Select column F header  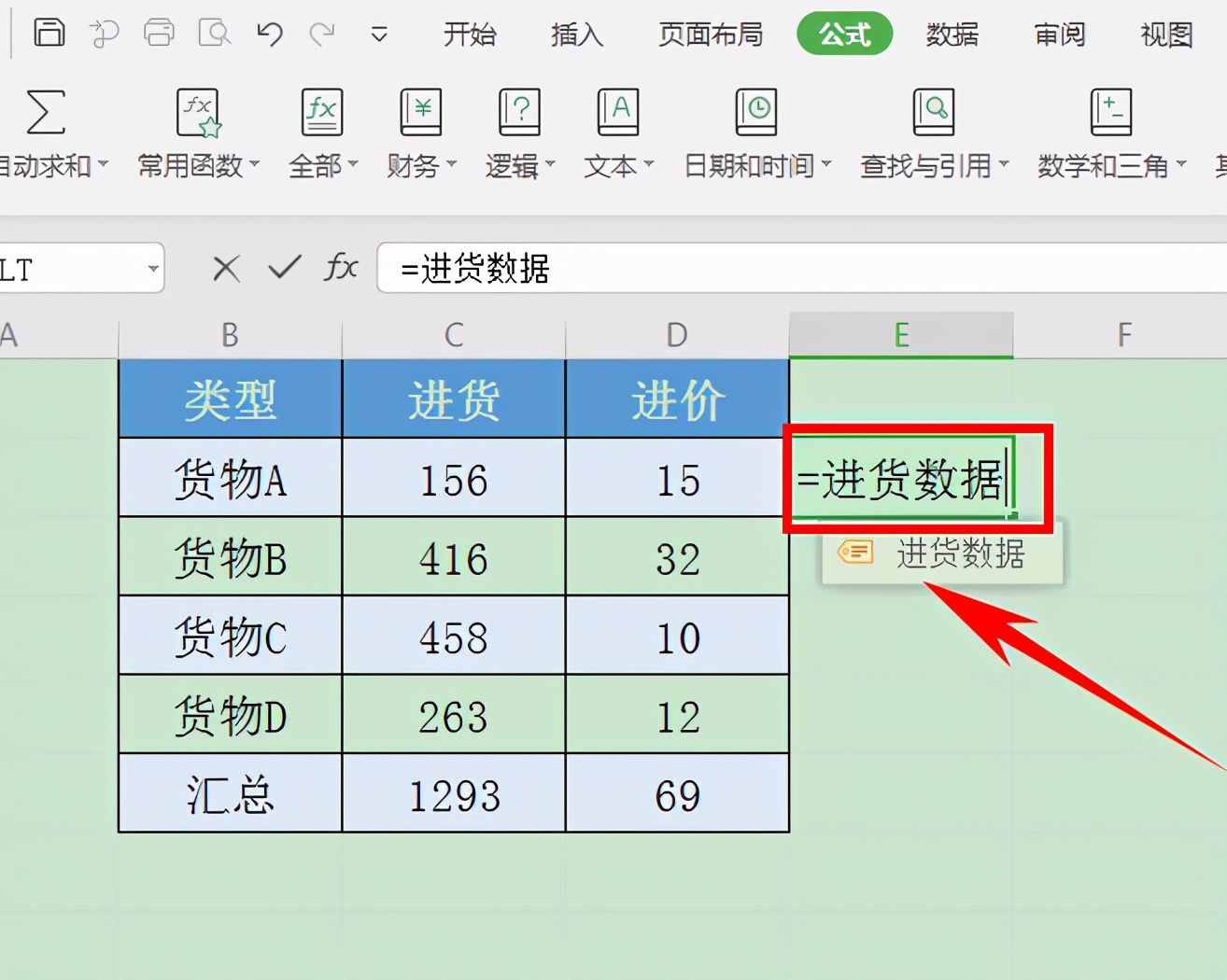click(1124, 335)
